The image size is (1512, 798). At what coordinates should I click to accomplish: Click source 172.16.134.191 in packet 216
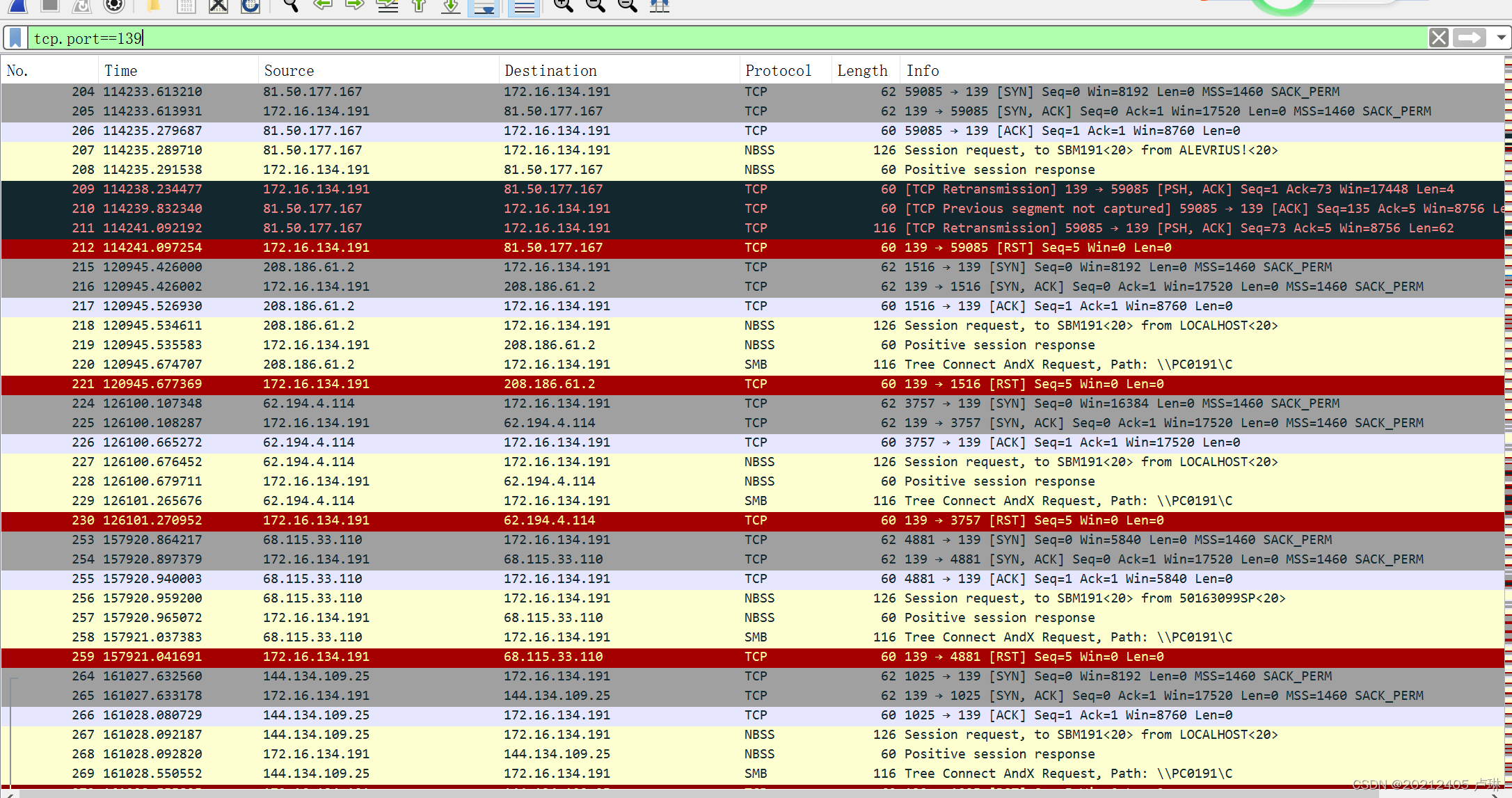(316, 287)
